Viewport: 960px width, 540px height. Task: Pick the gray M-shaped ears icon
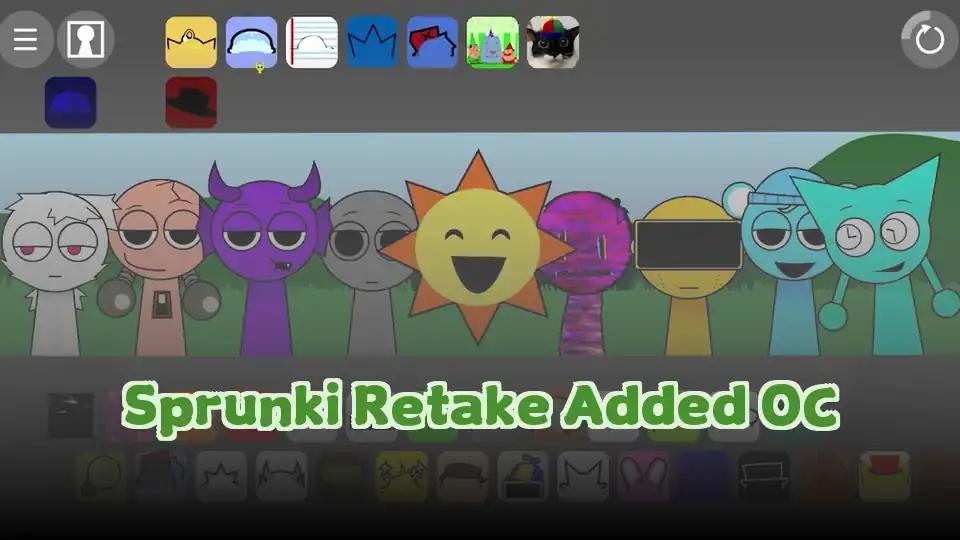583,476
